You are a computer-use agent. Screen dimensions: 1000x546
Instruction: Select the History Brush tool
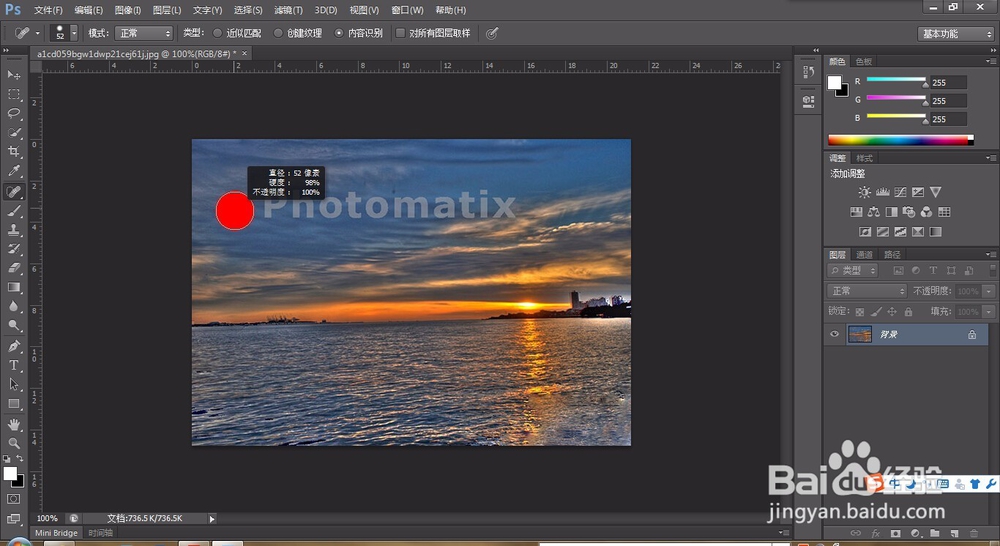click(13, 249)
